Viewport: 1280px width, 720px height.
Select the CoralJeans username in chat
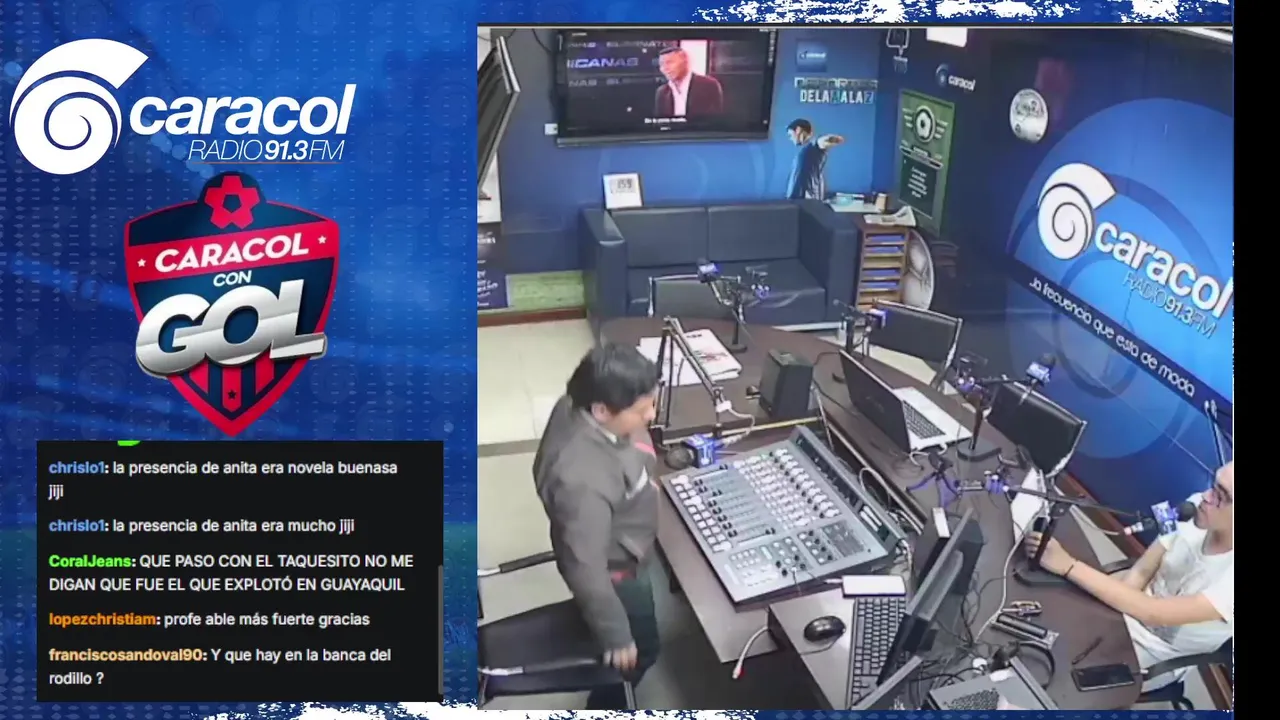coord(91,561)
